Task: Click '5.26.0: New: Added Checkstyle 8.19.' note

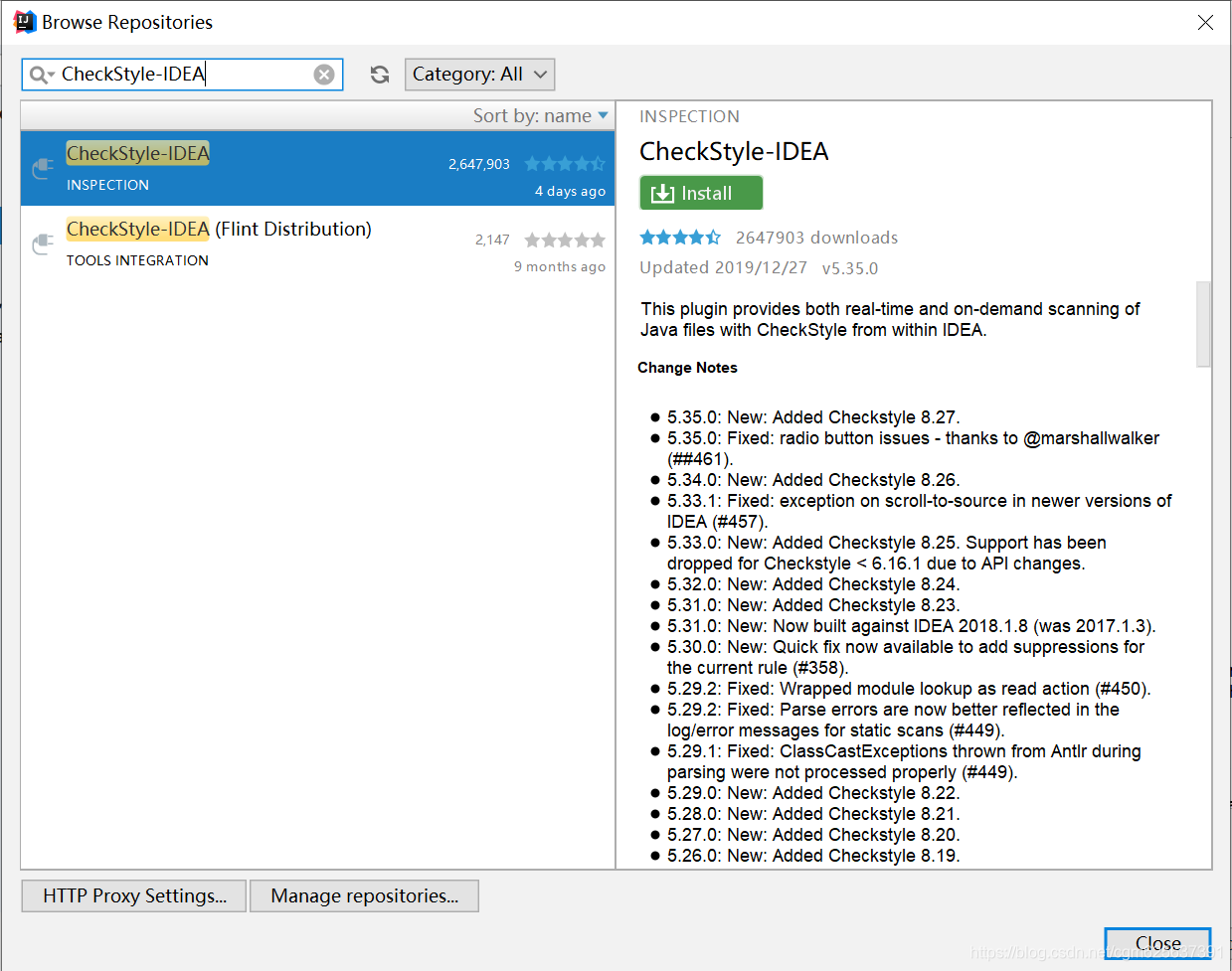Action: tap(813, 856)
